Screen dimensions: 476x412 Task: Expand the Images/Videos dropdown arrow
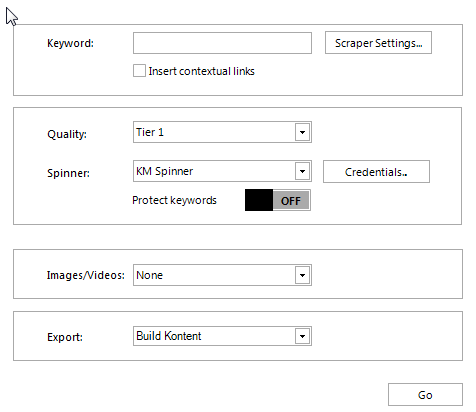point(302,275)
